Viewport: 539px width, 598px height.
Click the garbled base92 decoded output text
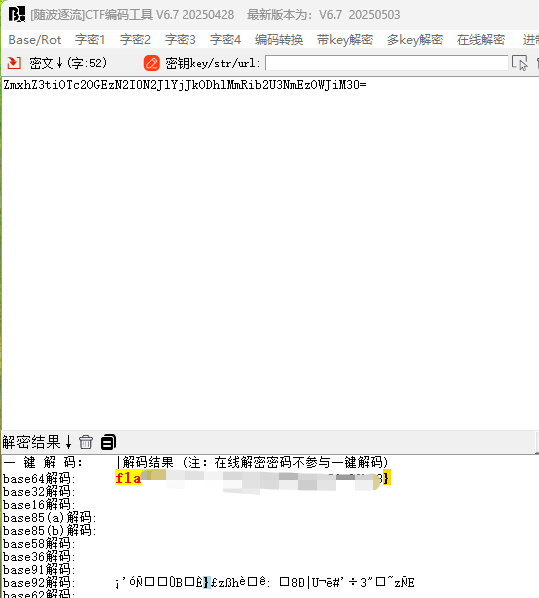click(265, 582)
